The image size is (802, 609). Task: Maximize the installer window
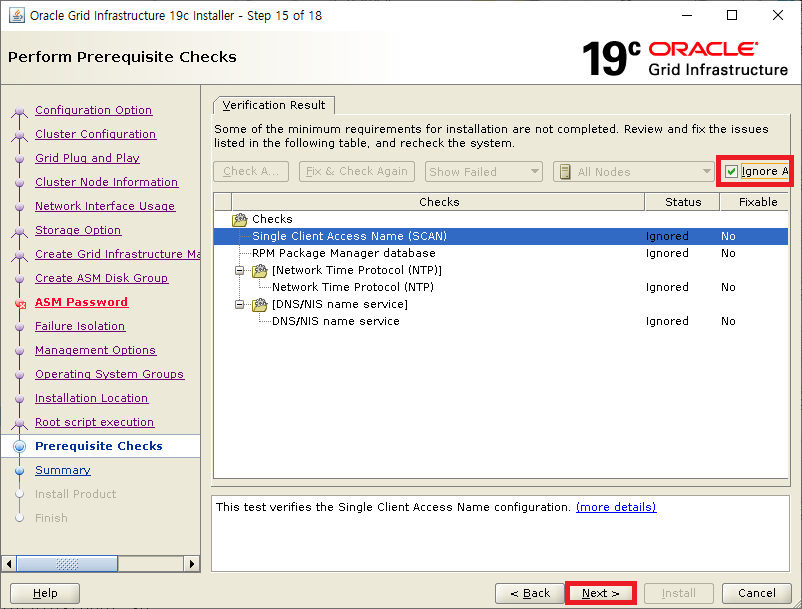tap(732, 15)
